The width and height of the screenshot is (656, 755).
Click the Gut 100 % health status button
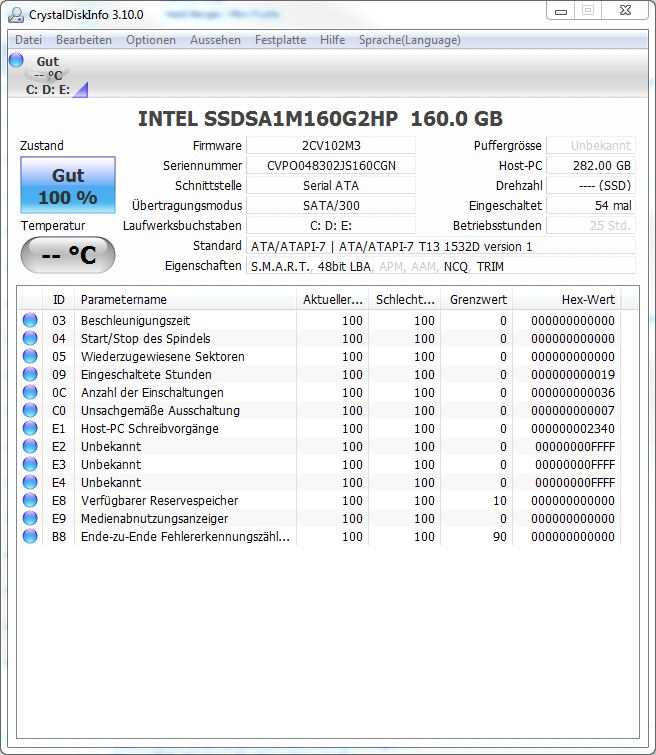pos(68,185)
